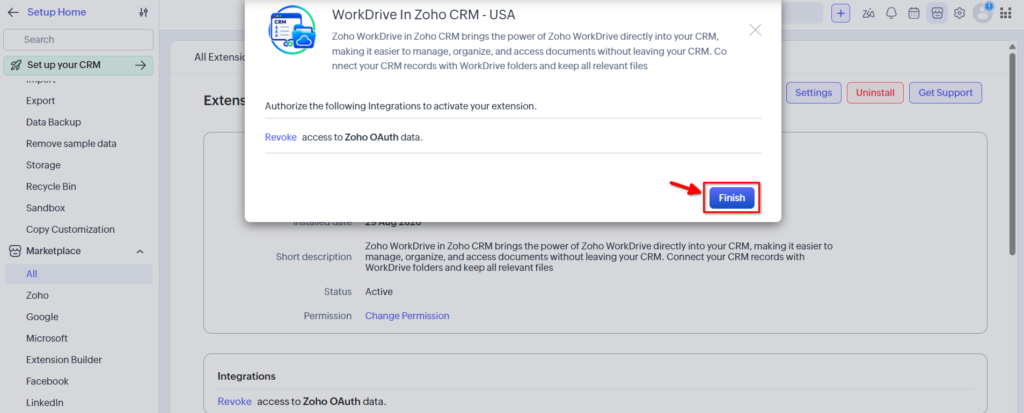Open Extension Builder in sidebar
The height and width of the screenshot is (413, 1024).
(x=64, y=360)
